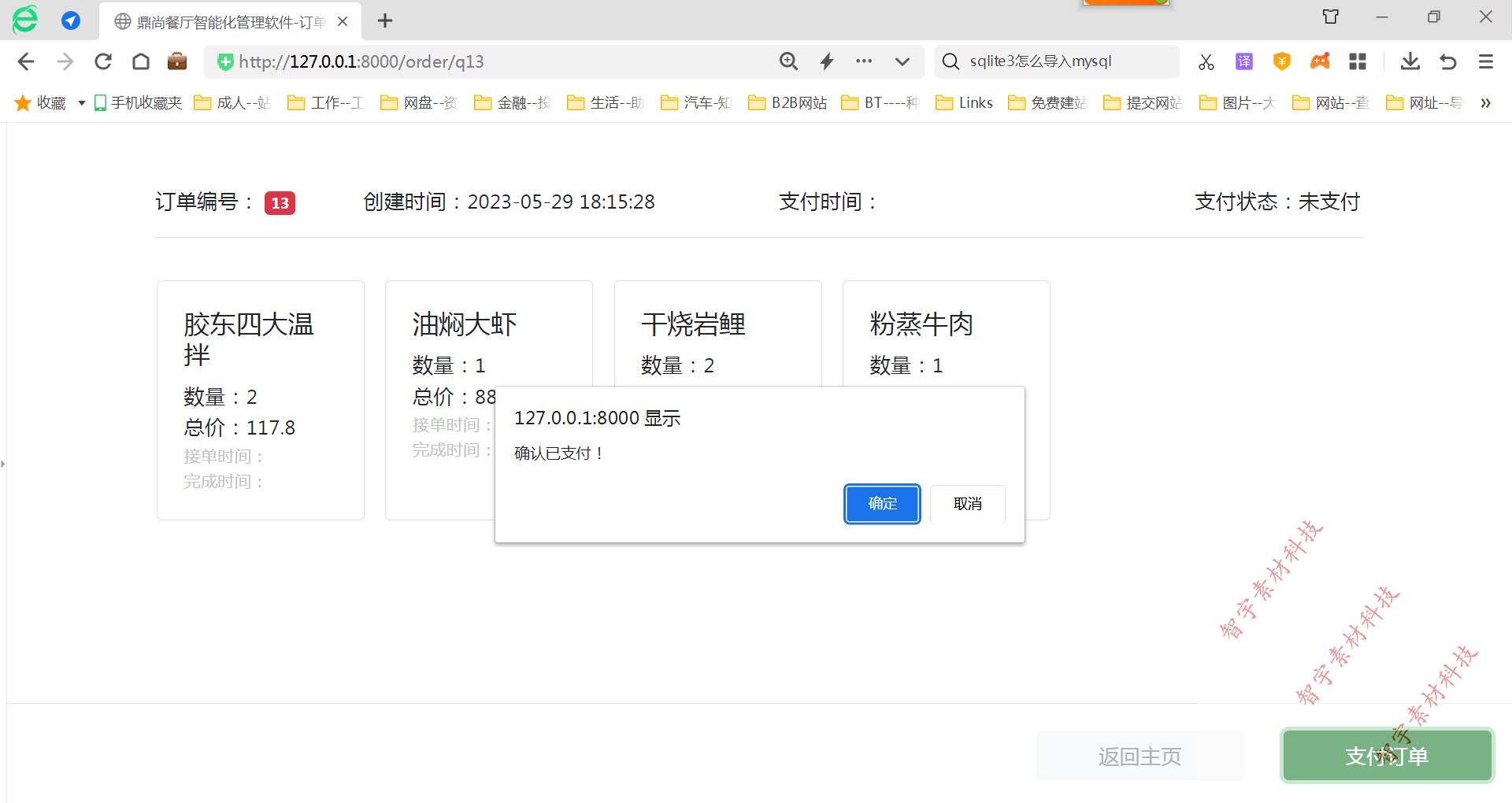Open 手机收藏夹 bookmark
The image size is (1512, 803).
coord(138,103)
